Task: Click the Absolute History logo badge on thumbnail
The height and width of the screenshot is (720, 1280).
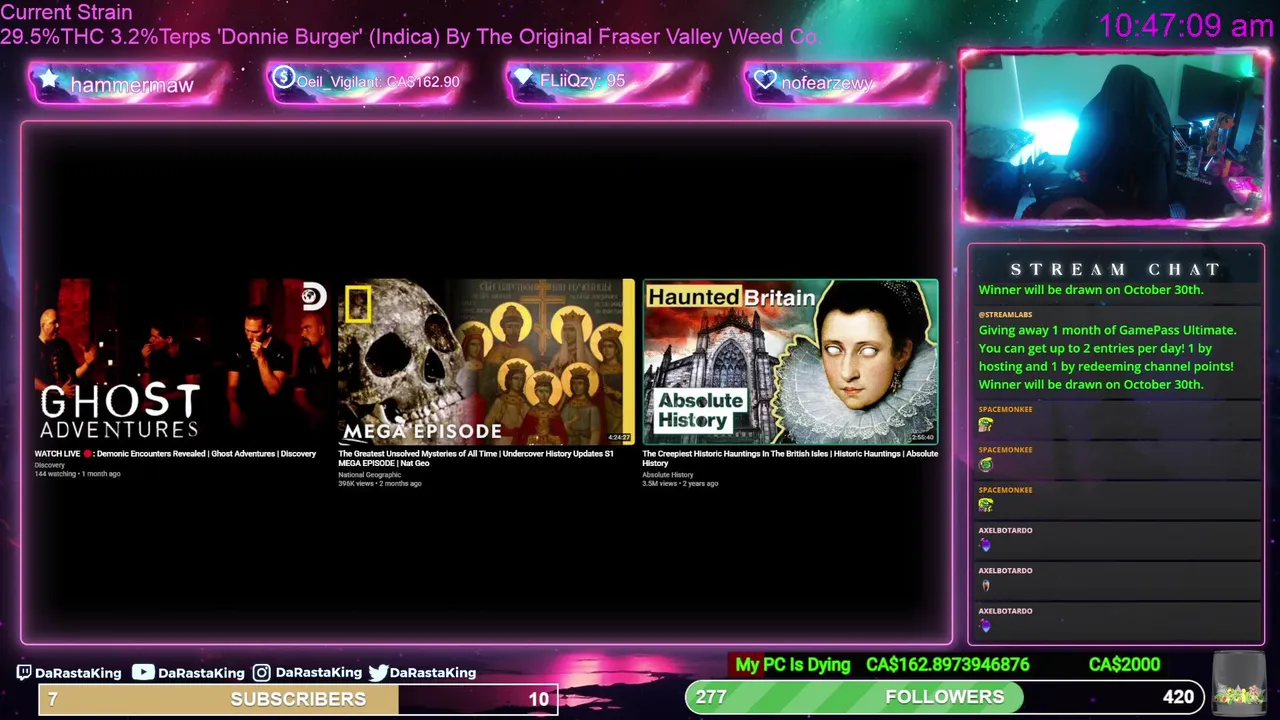Action: tap(701, 411)
